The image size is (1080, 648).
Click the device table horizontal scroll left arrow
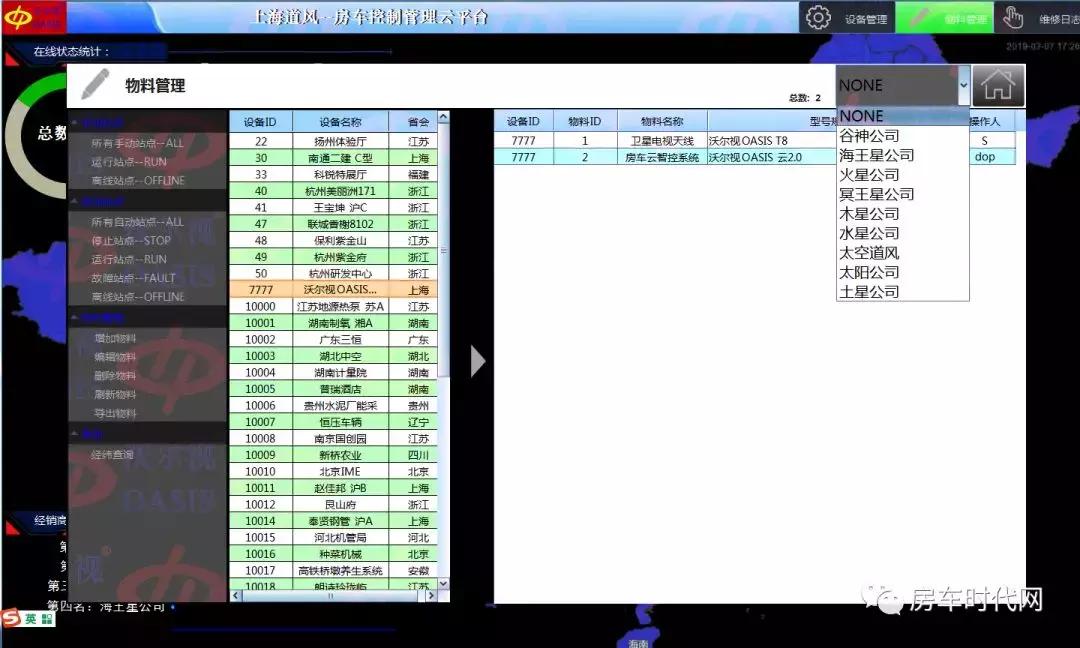pyautogui.click(x=236, y=596)
